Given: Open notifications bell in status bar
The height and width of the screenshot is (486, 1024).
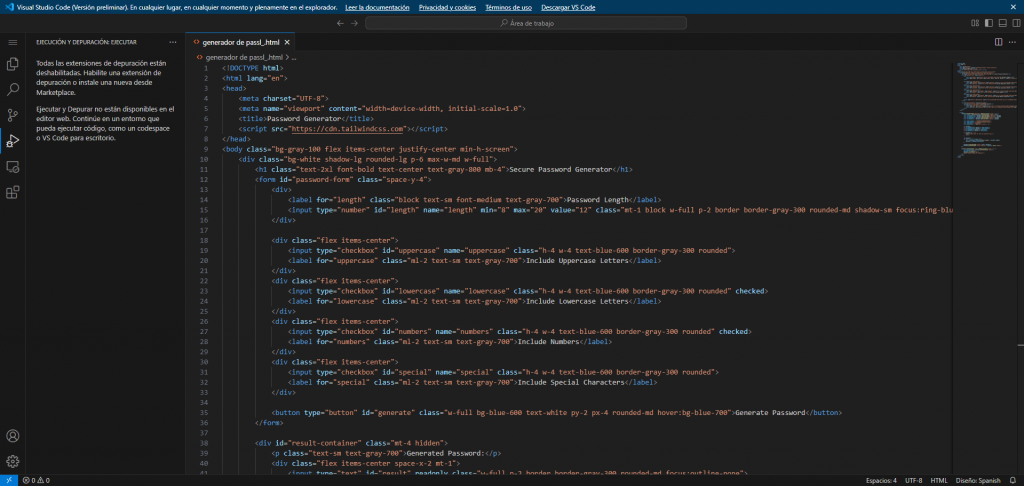Looking at the screenshot, I should 1012,480.
